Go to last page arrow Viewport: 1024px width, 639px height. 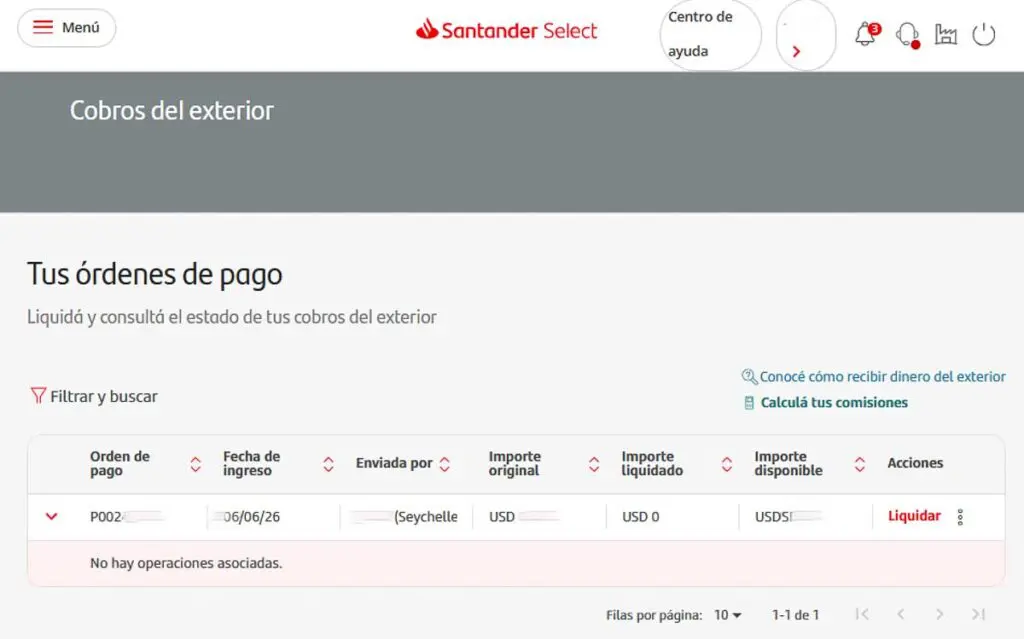click(x=978, y=614)
